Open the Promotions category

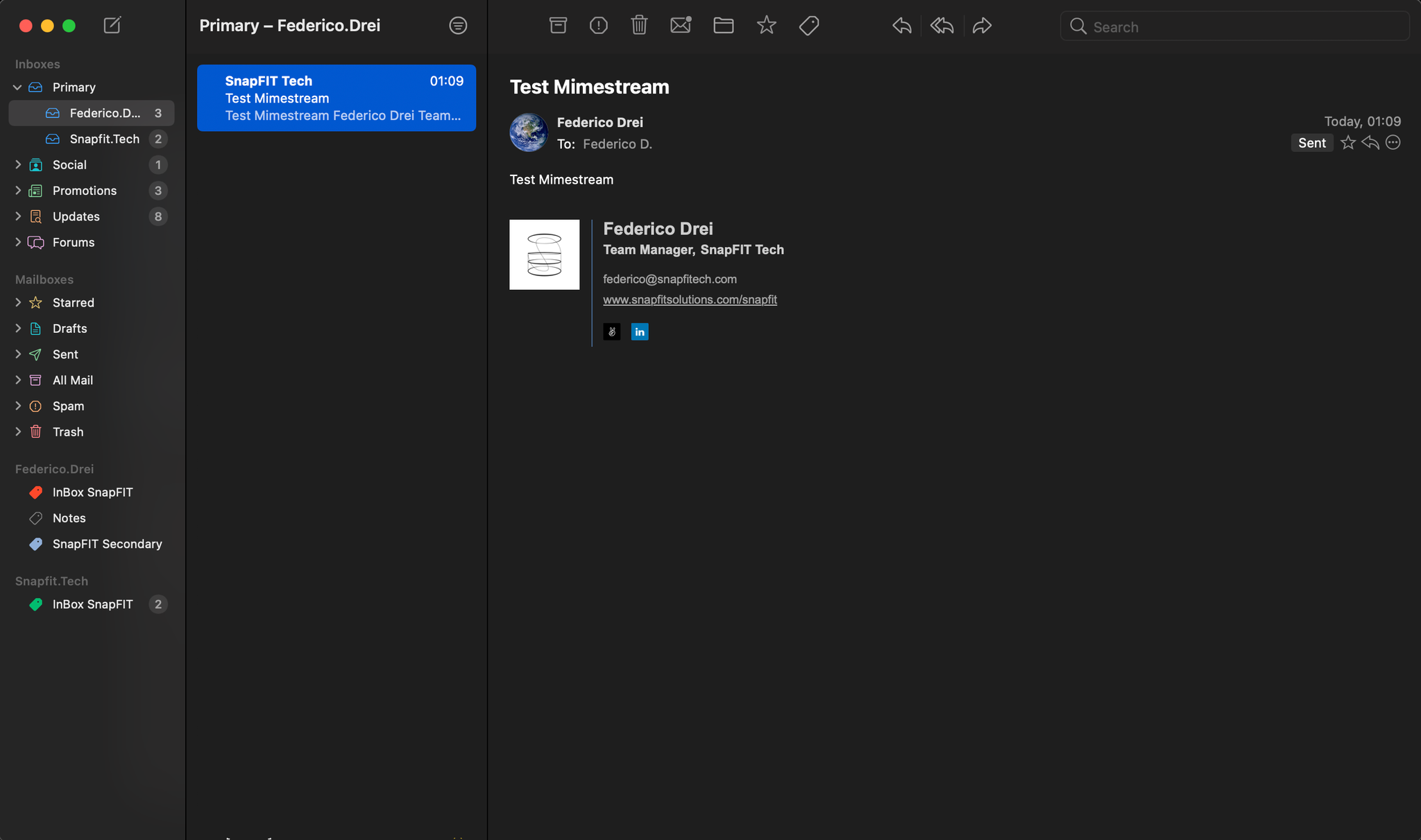pyautogui.click(x=92, y=191)
